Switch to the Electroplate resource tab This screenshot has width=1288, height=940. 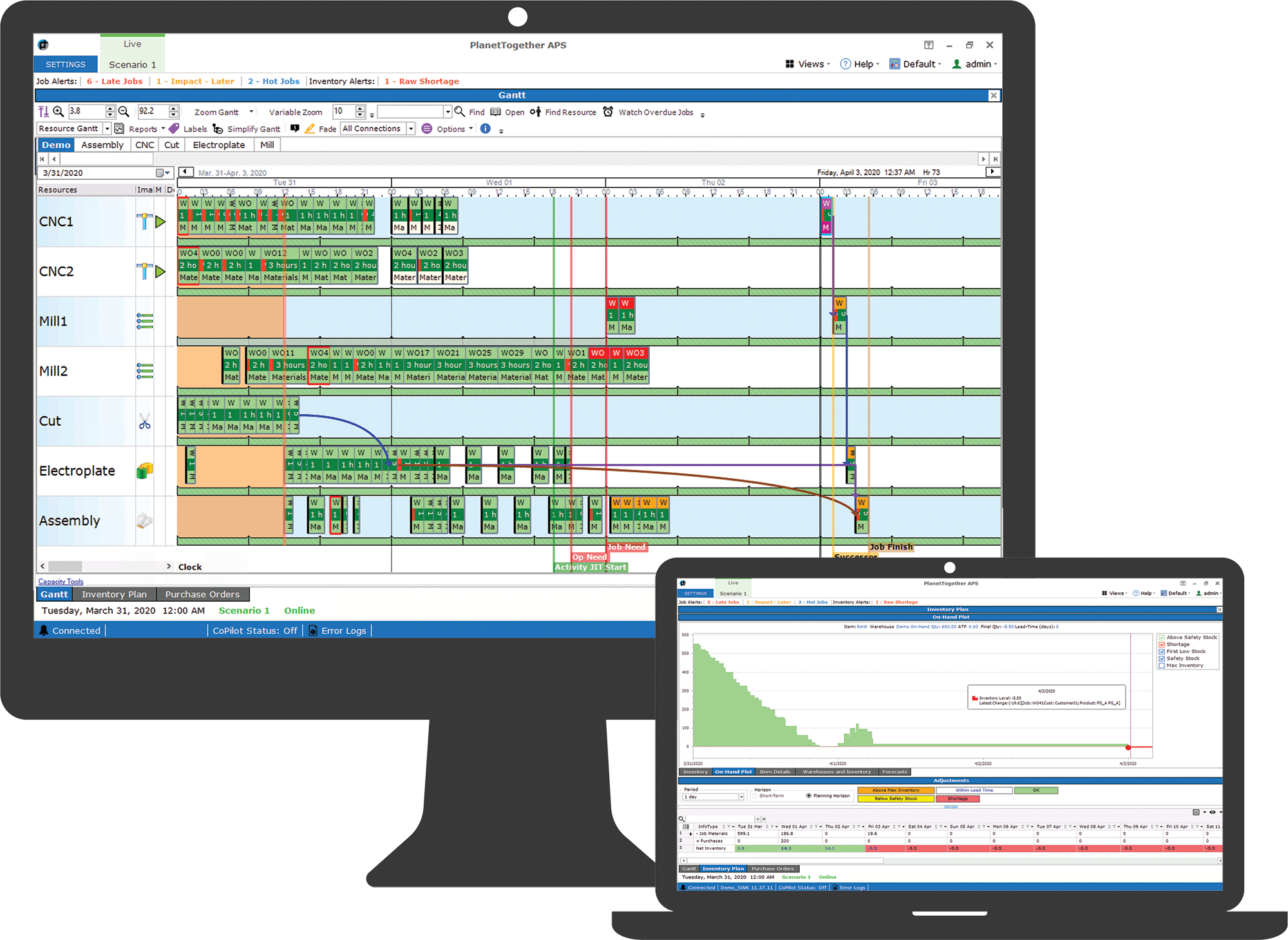(219, 145)
